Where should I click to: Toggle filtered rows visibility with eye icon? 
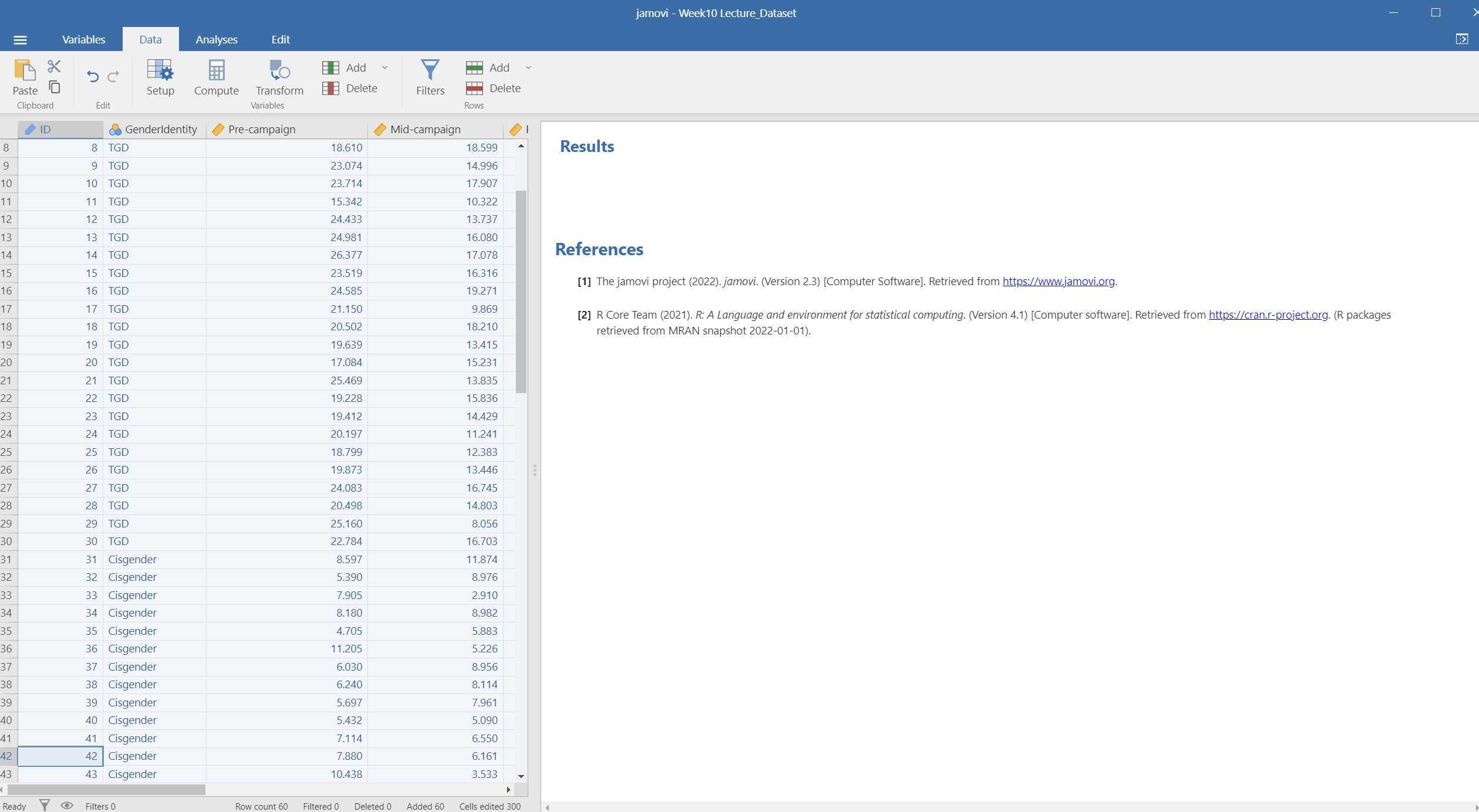tap(67, 806)
